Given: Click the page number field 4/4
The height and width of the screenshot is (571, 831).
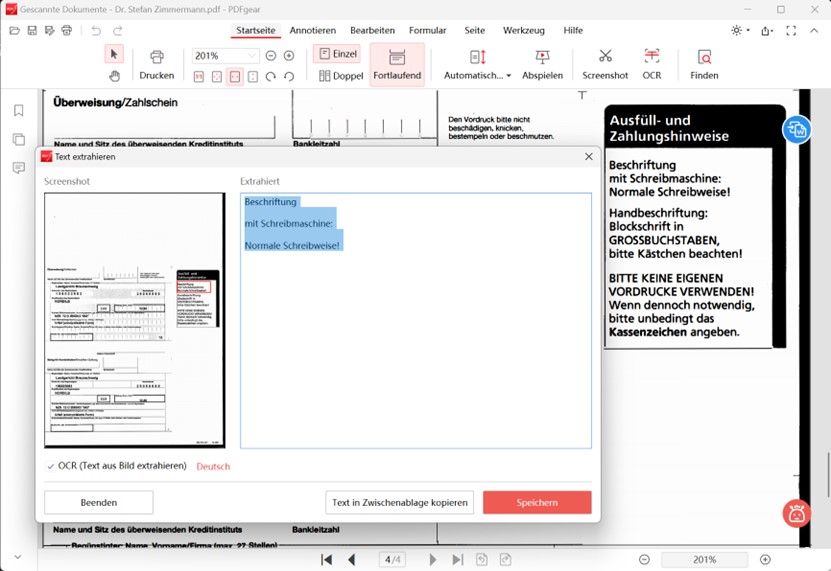Looking at the screenshot, I should [x=392, y=559].
